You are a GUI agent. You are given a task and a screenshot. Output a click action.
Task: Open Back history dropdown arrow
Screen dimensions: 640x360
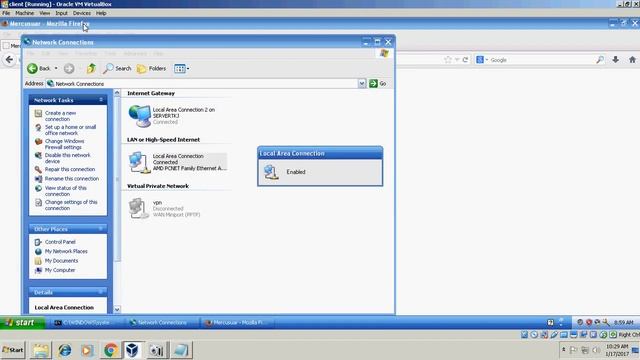(x=56, y=69)
